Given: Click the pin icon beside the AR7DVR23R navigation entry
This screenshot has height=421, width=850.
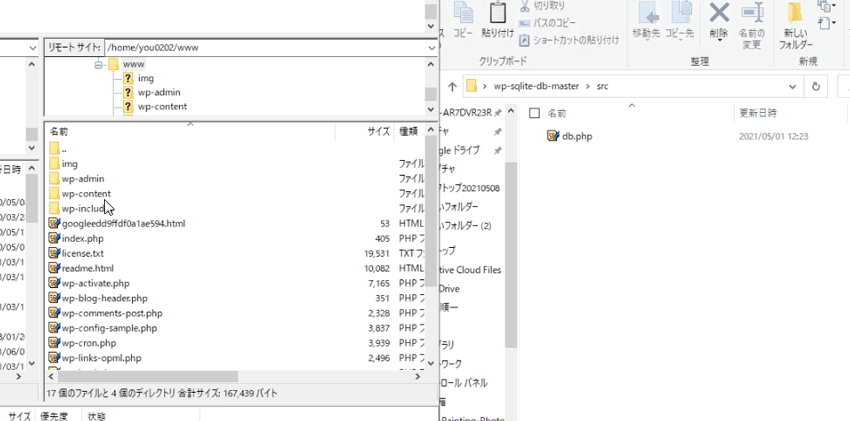Looking at the screenshot, I should 498,113.
